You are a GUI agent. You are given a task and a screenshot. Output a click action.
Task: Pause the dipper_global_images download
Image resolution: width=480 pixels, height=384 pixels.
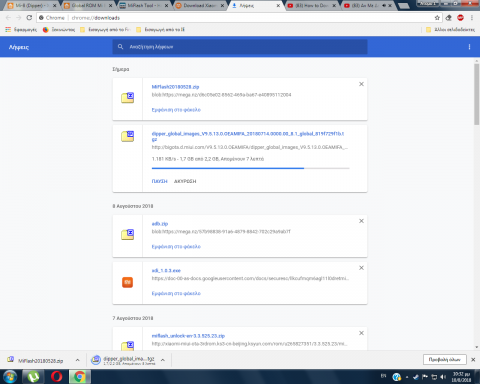click(x=159, y=181)
